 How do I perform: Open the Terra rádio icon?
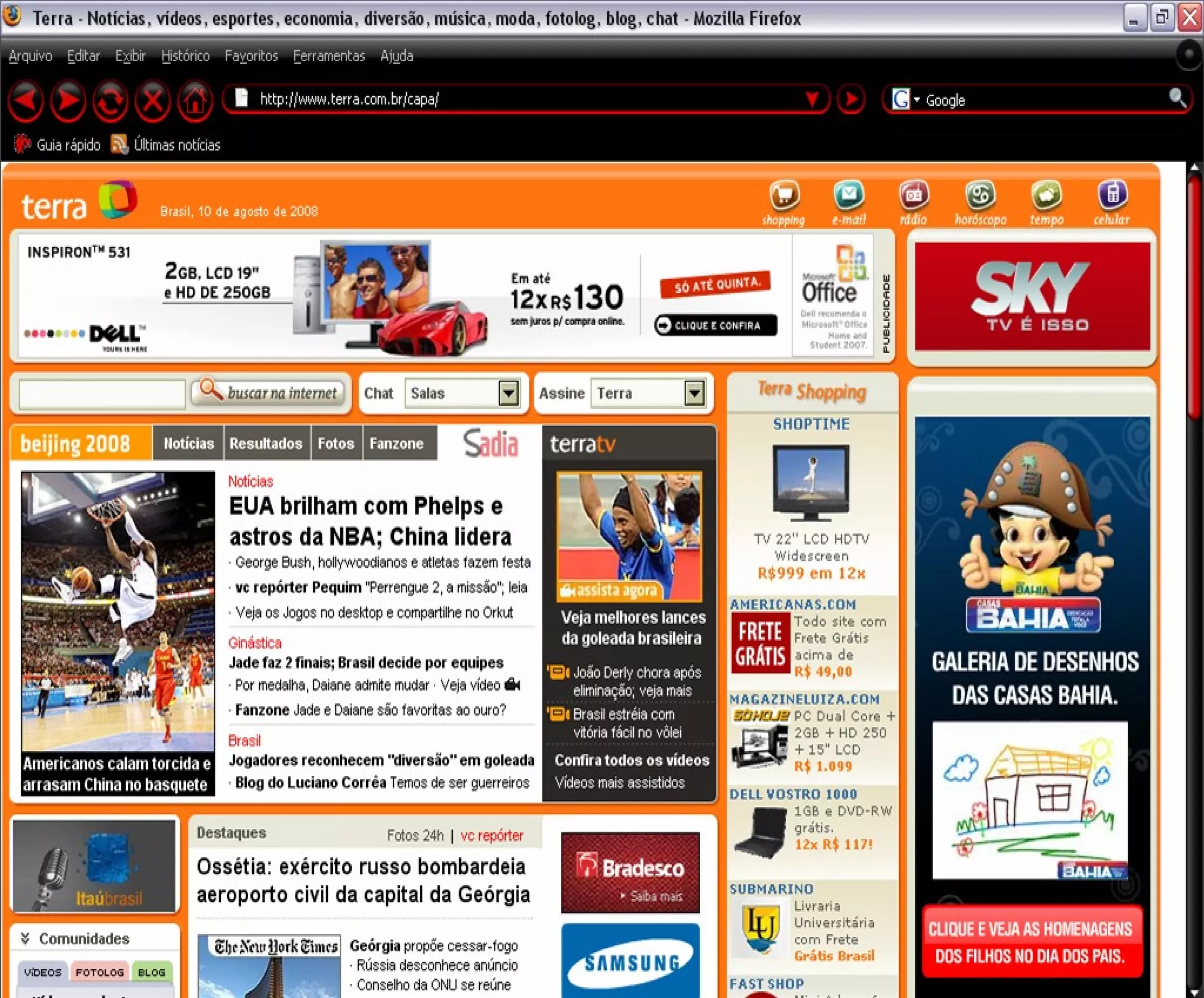click(x=914, y=195)
